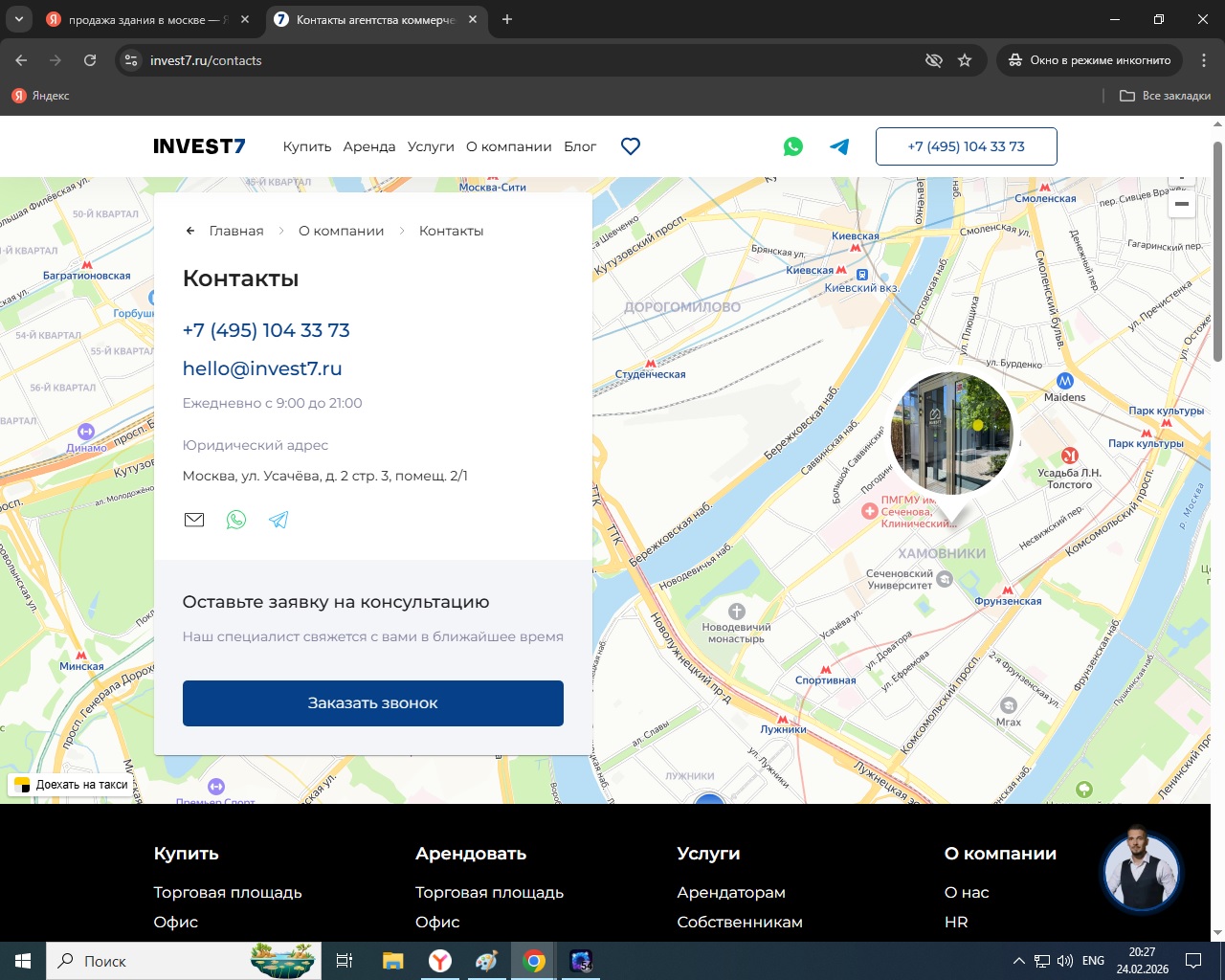
Task: Click the Telegram icon in header
Action: point(839,146)
